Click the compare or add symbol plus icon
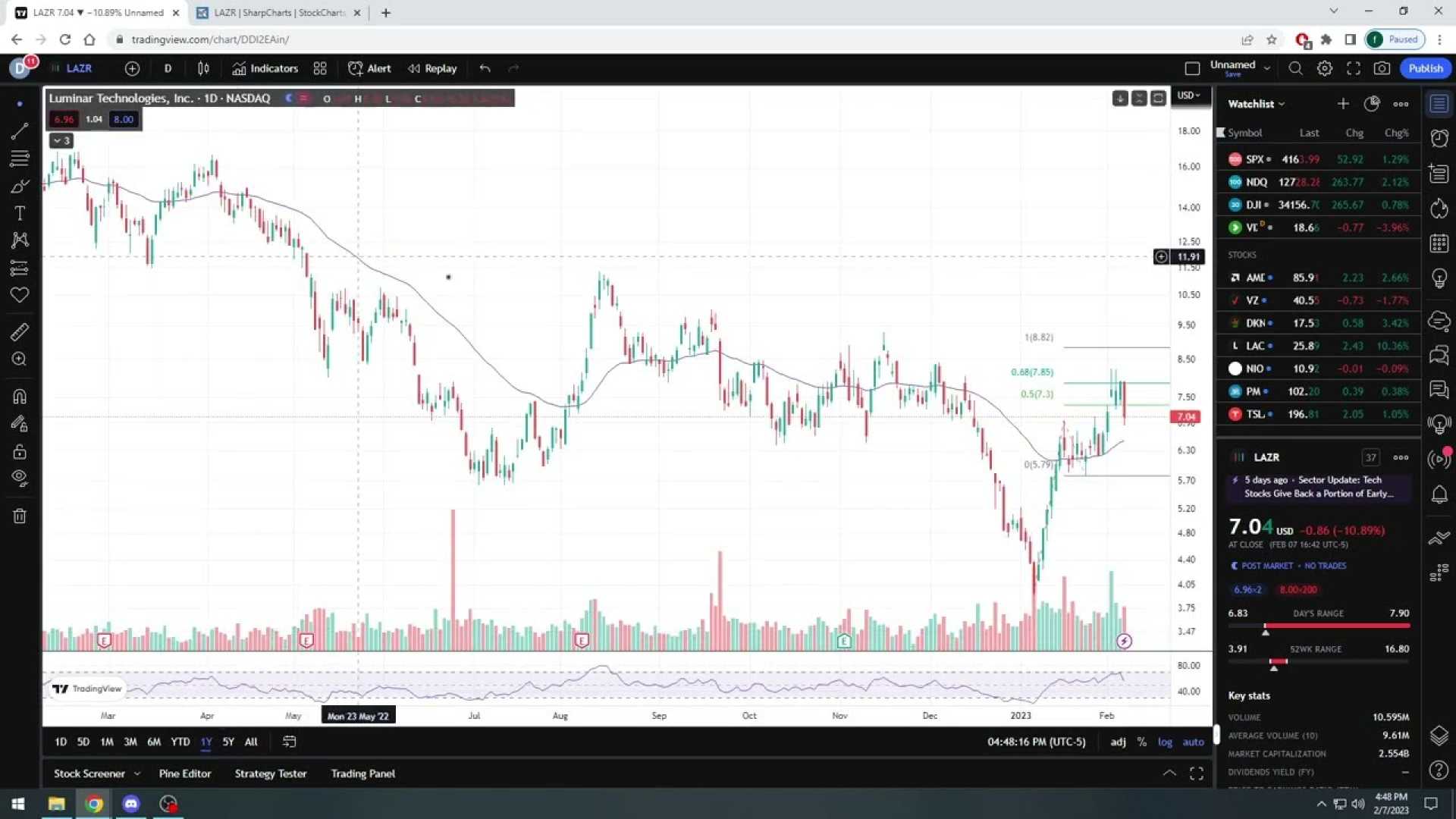 click(132, 68)
